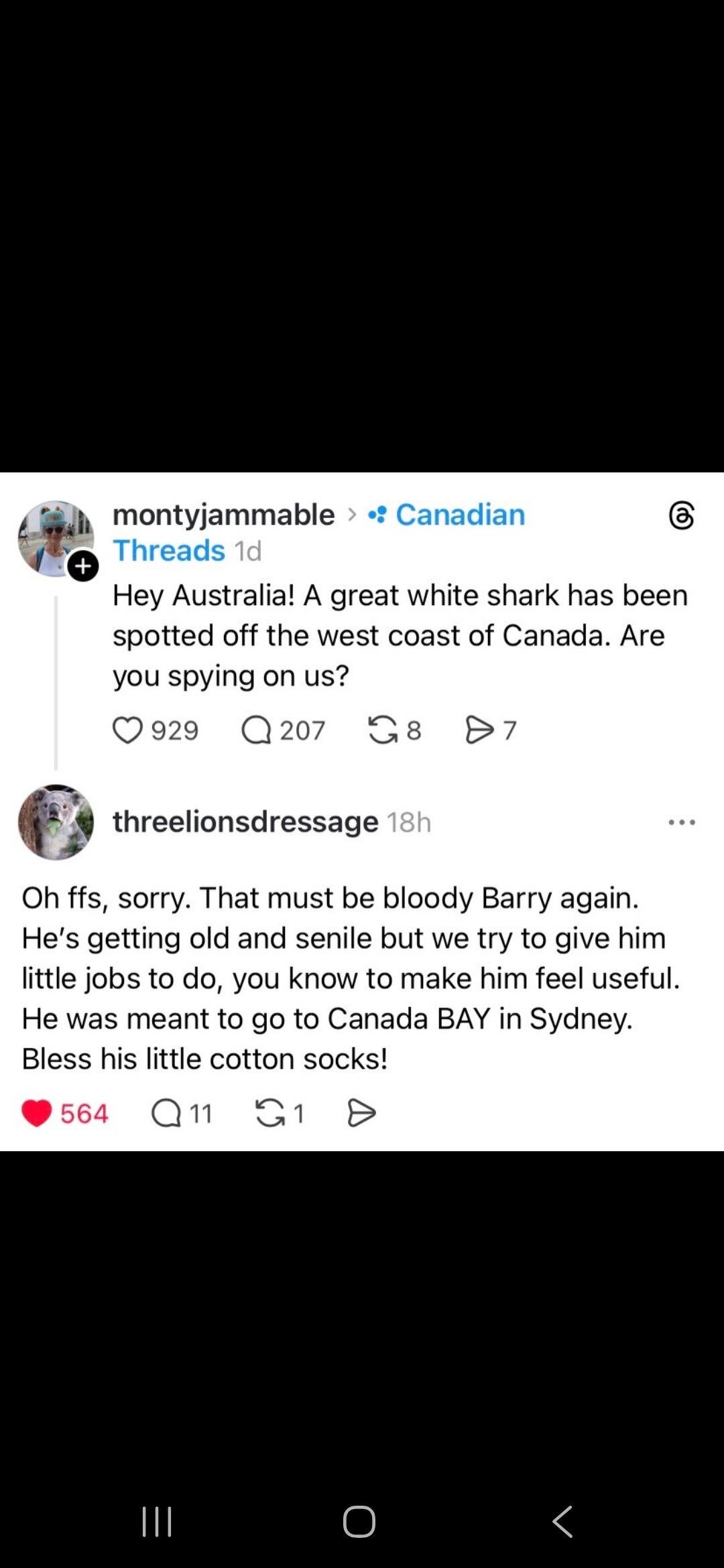Viewport: 724px width, 1568px height.
Task: Open the shark post text body
Action: (x=400, y=635)
